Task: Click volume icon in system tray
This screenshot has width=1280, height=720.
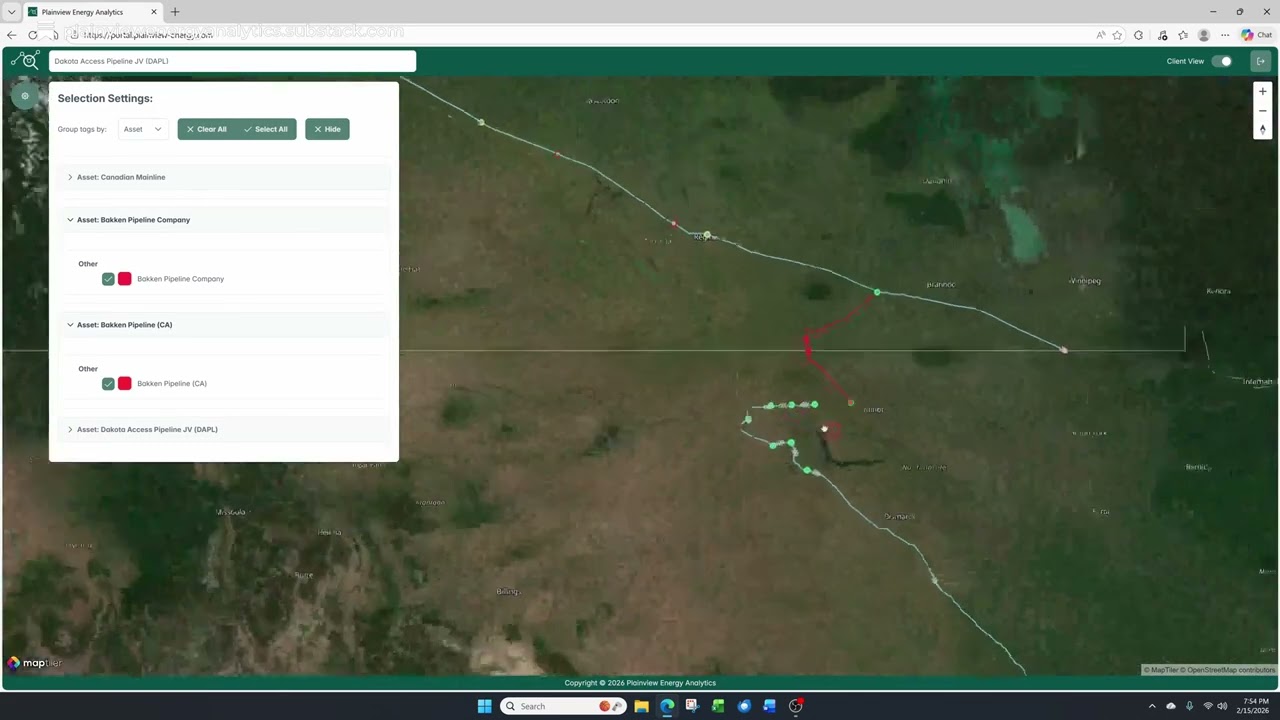Action: click(x=1222, y=706)
